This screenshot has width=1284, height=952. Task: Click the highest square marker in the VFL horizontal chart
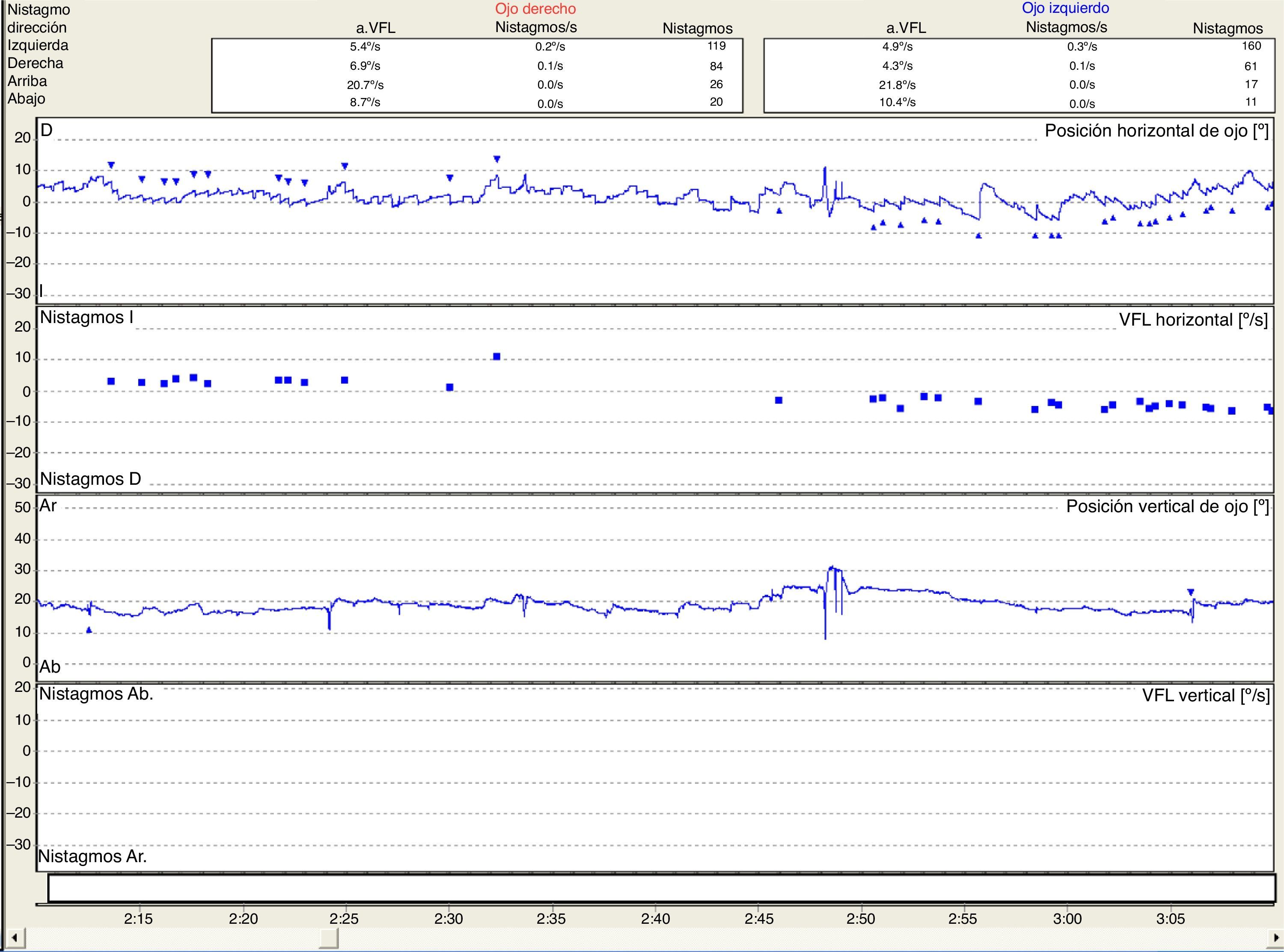click(x=497, y=357)
